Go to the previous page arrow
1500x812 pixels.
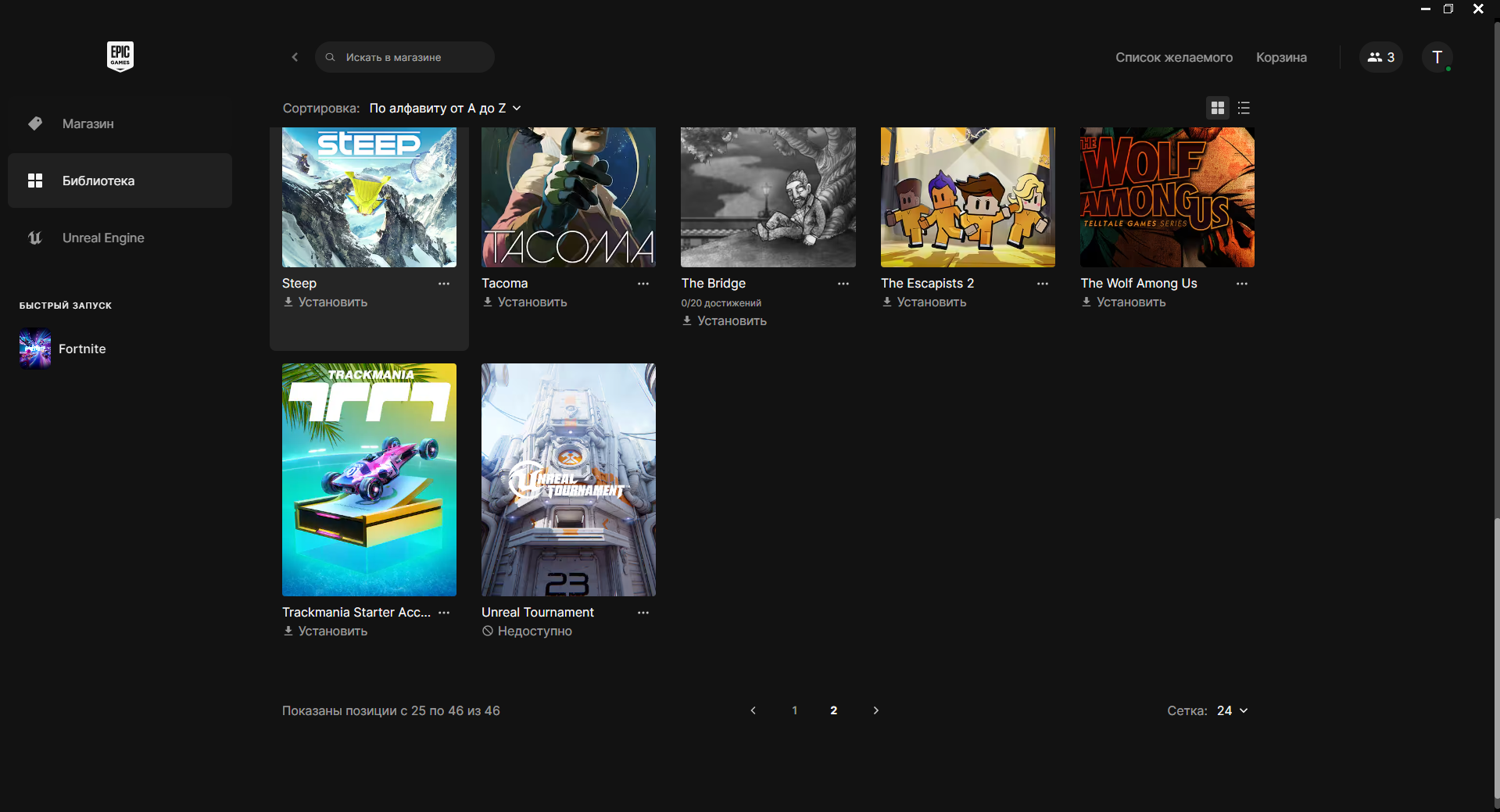coord(753,710)
